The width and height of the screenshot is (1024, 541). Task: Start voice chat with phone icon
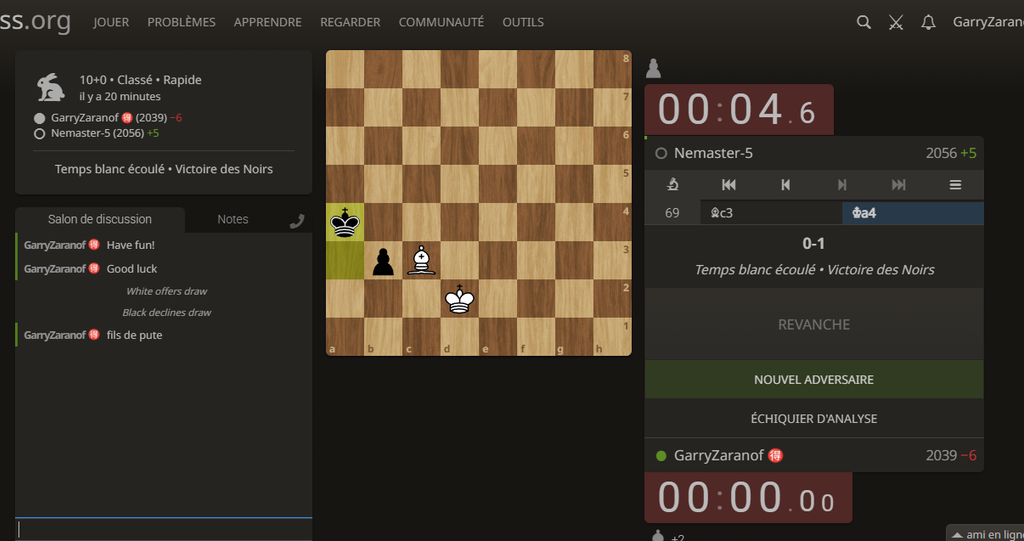[296, 221]
